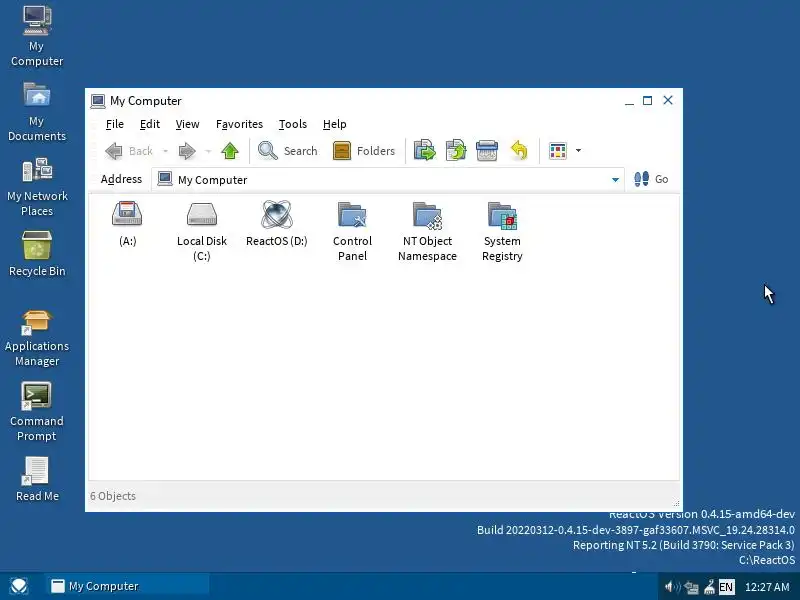Click the yellow Undo arrow icon

(x=519, y=151)
